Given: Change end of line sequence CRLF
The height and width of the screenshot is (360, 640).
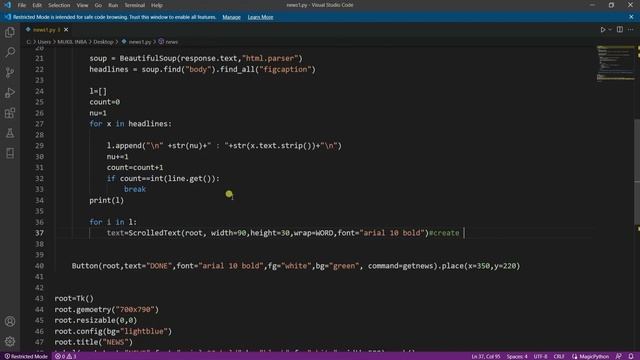Looking at the screenshot, I should click(559, 356).
